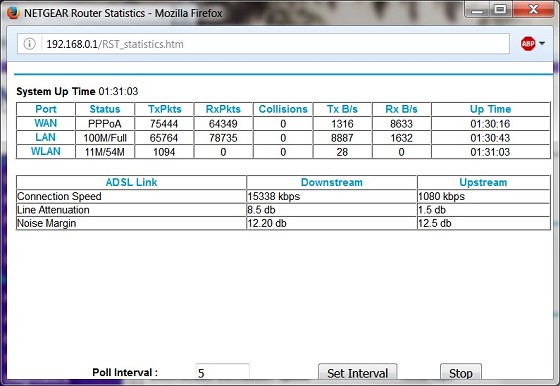Maximize the Firefox window
The width and height of the screenshot is (560, 386).
pyautogui.click(x=500, y=10)
